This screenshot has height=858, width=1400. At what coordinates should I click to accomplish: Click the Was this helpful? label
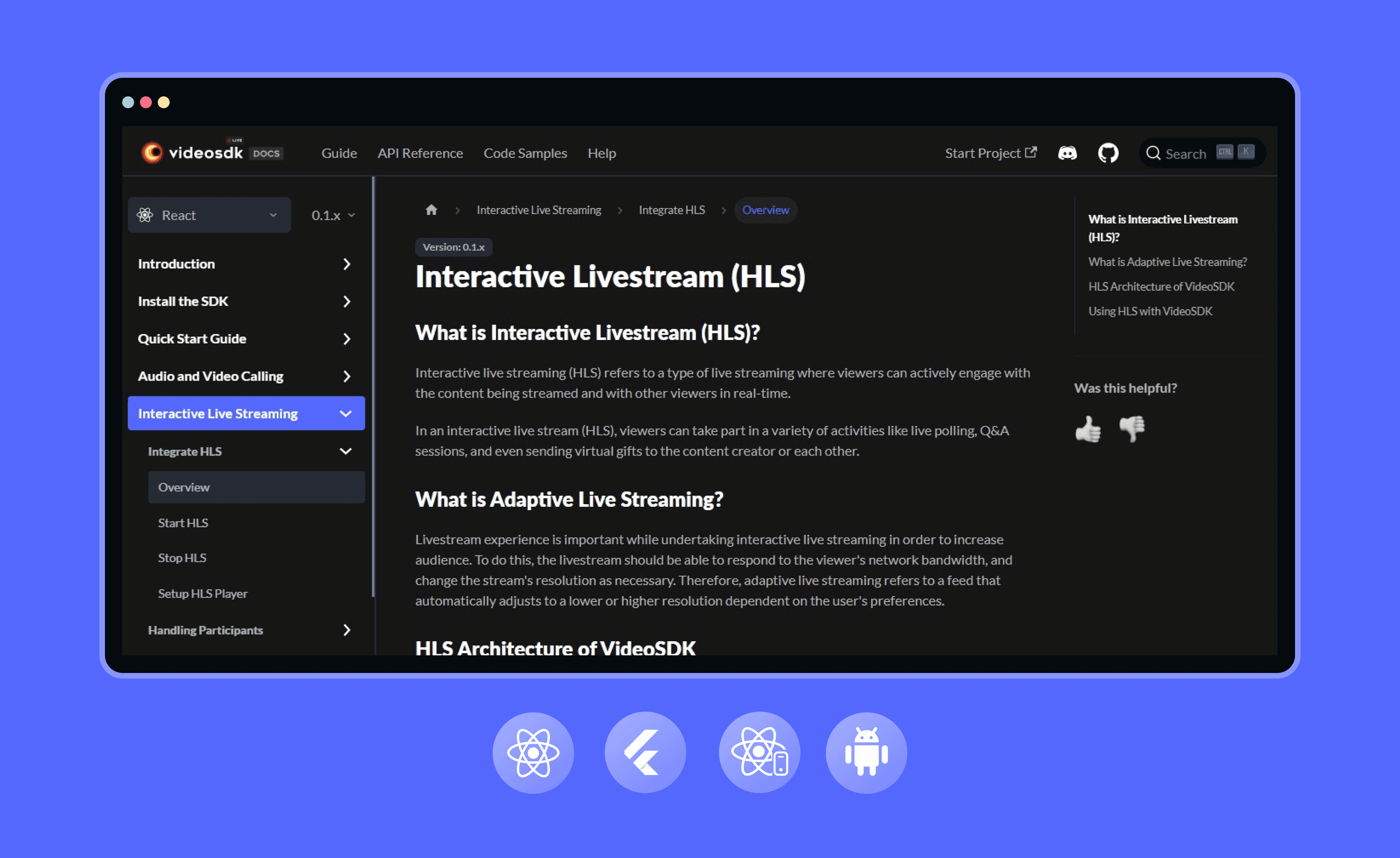pyautogui.click(x=1125, y=388)
